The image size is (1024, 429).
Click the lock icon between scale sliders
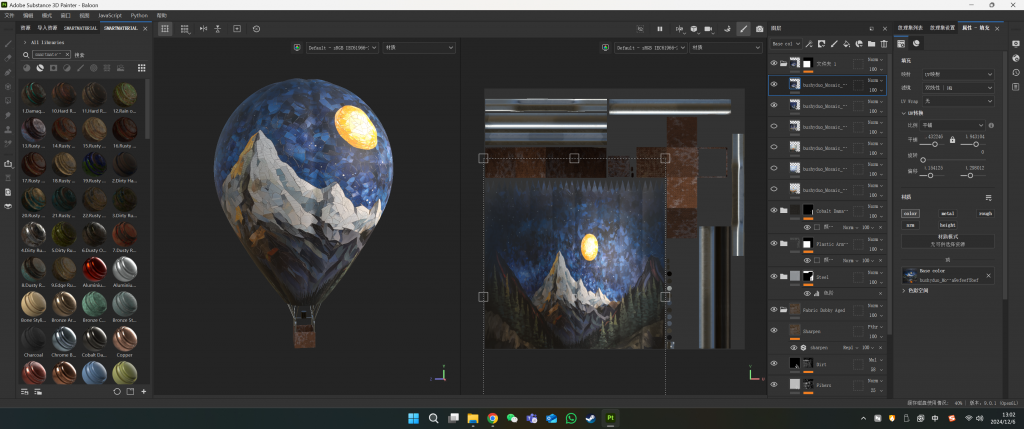(951, 138)
